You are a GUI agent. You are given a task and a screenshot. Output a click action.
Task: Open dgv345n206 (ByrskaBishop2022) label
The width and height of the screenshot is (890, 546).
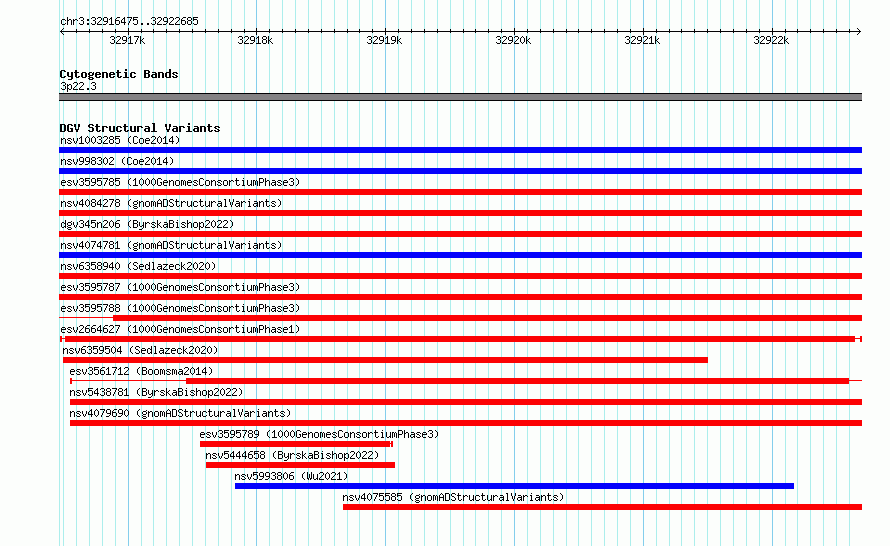147,224
